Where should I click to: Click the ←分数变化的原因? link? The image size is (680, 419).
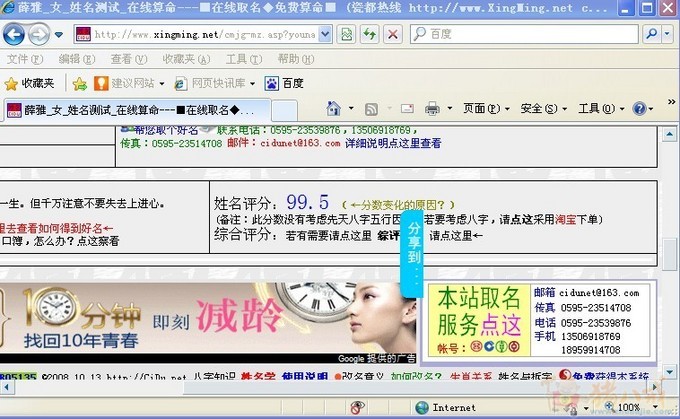[x=398, y=204]
